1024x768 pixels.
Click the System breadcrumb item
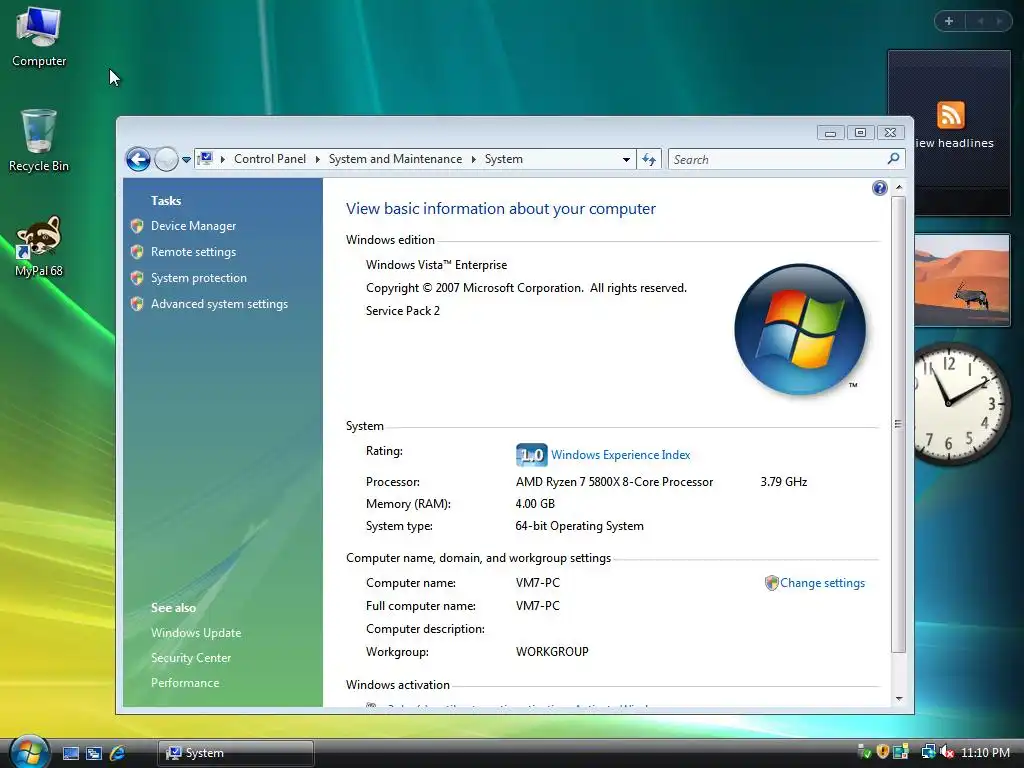504,159
